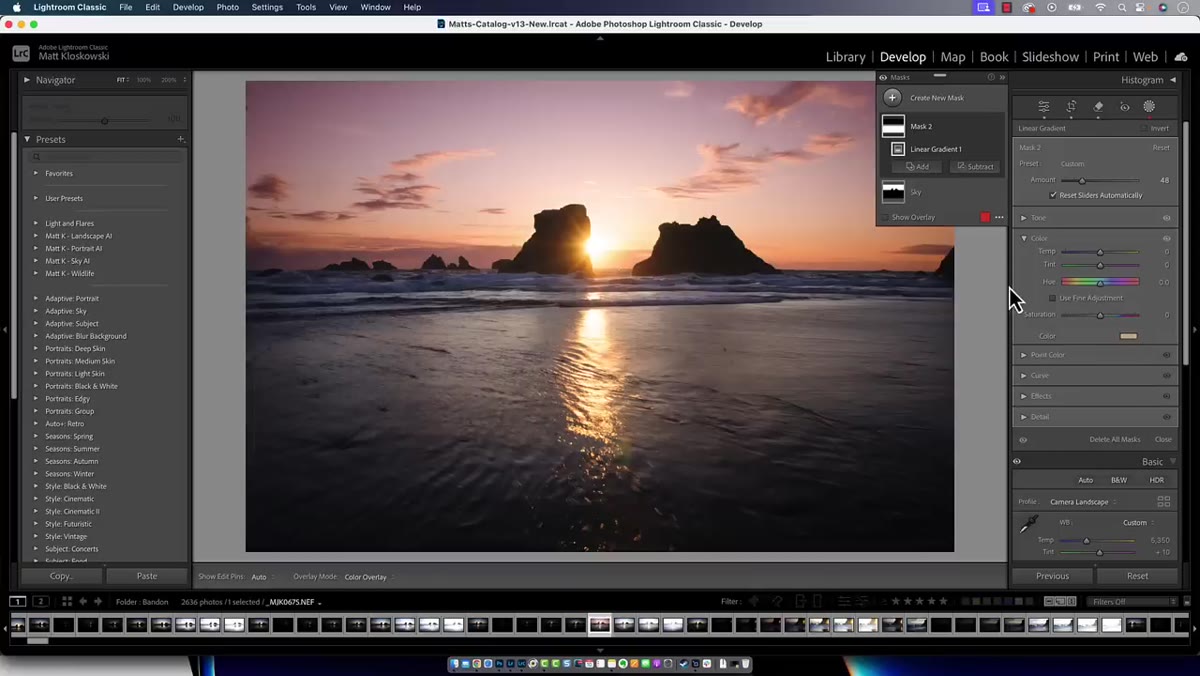The image size is (1200, 676).
Task: Toggle Detail section eye icon
Action: coord(1166,417)
